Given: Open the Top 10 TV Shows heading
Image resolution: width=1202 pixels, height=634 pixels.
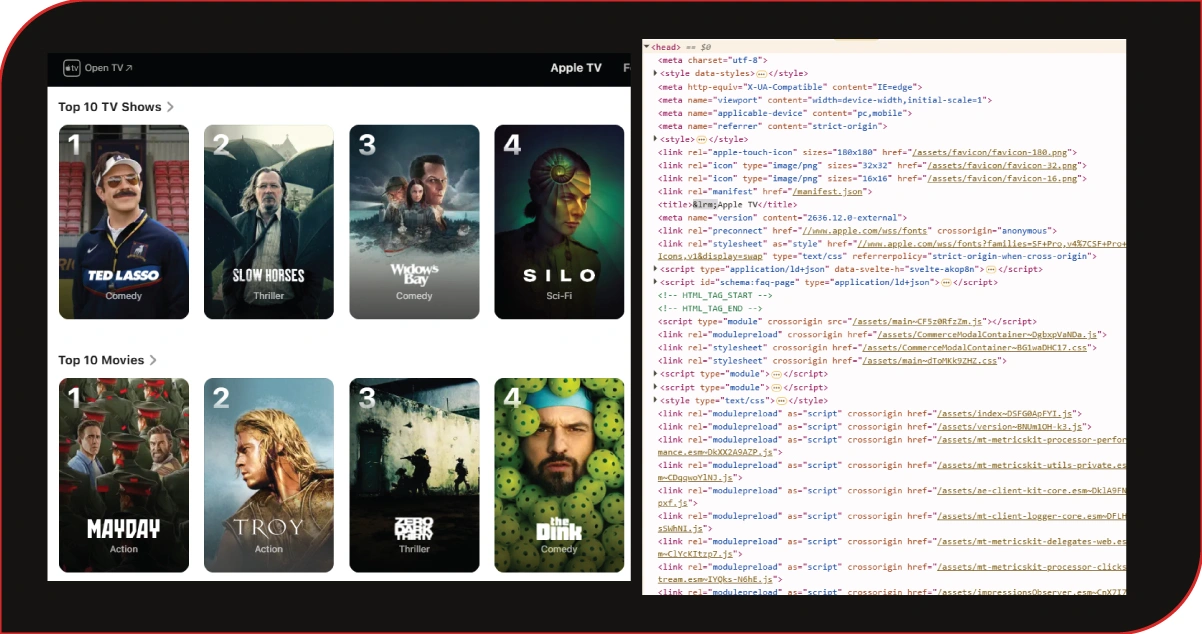Looking at the screenshot, I should 110,107.
